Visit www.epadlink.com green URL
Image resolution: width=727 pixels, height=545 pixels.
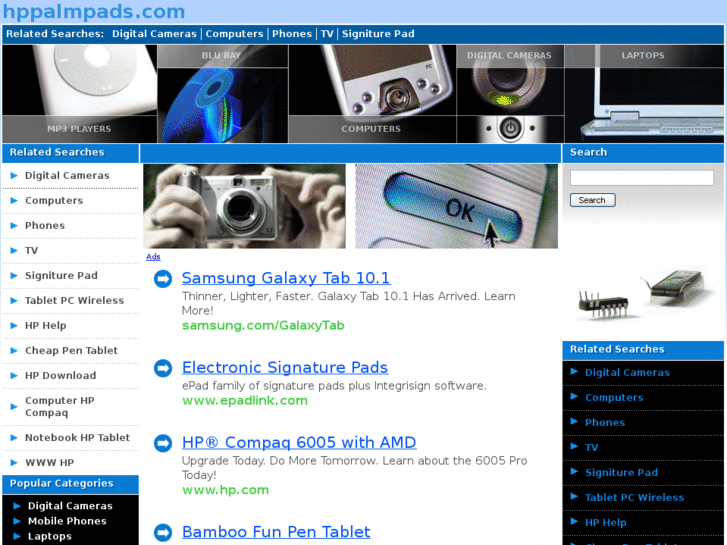[245, 401]
